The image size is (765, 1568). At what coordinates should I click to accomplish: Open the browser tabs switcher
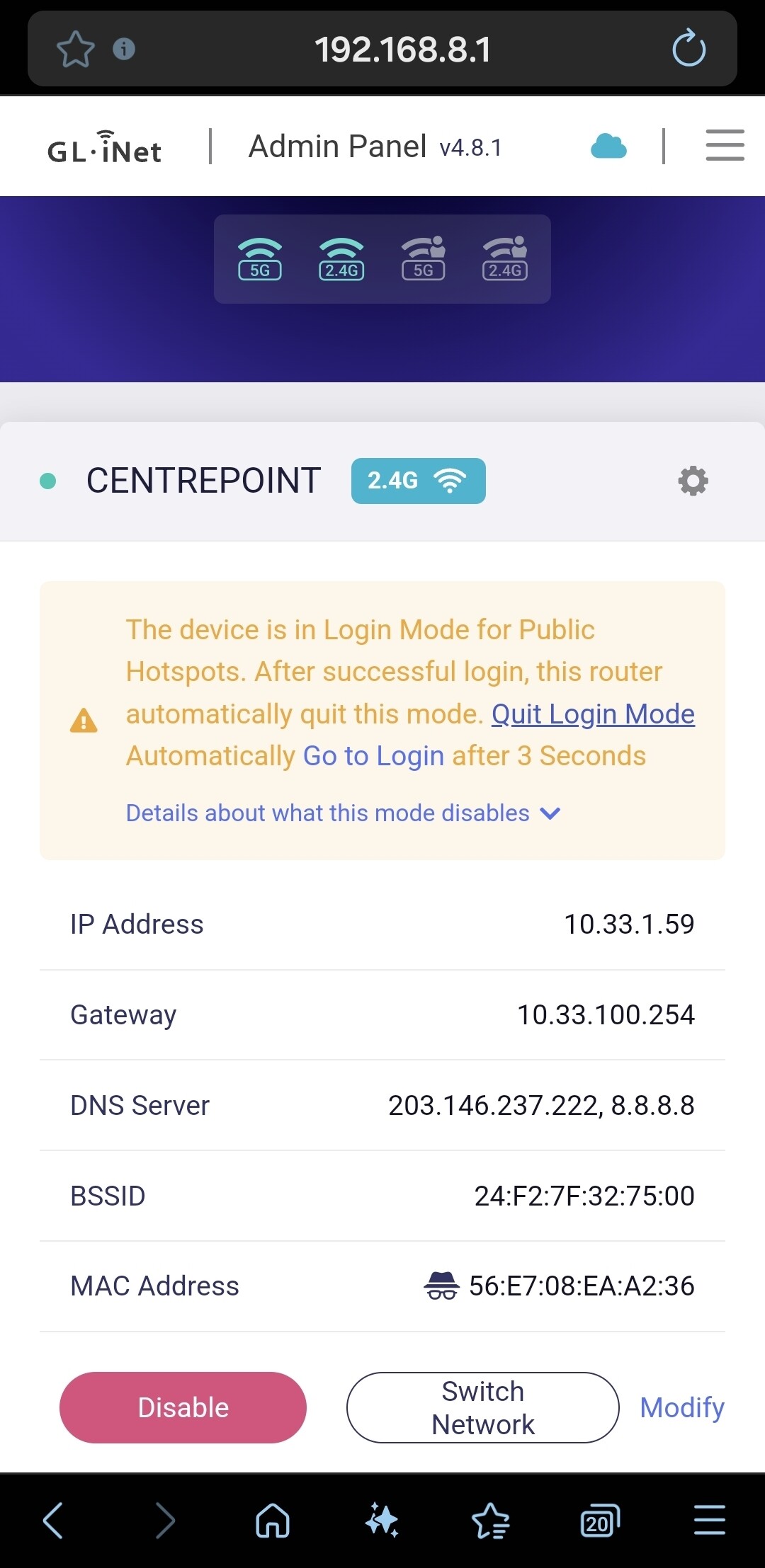[599, 1521]
